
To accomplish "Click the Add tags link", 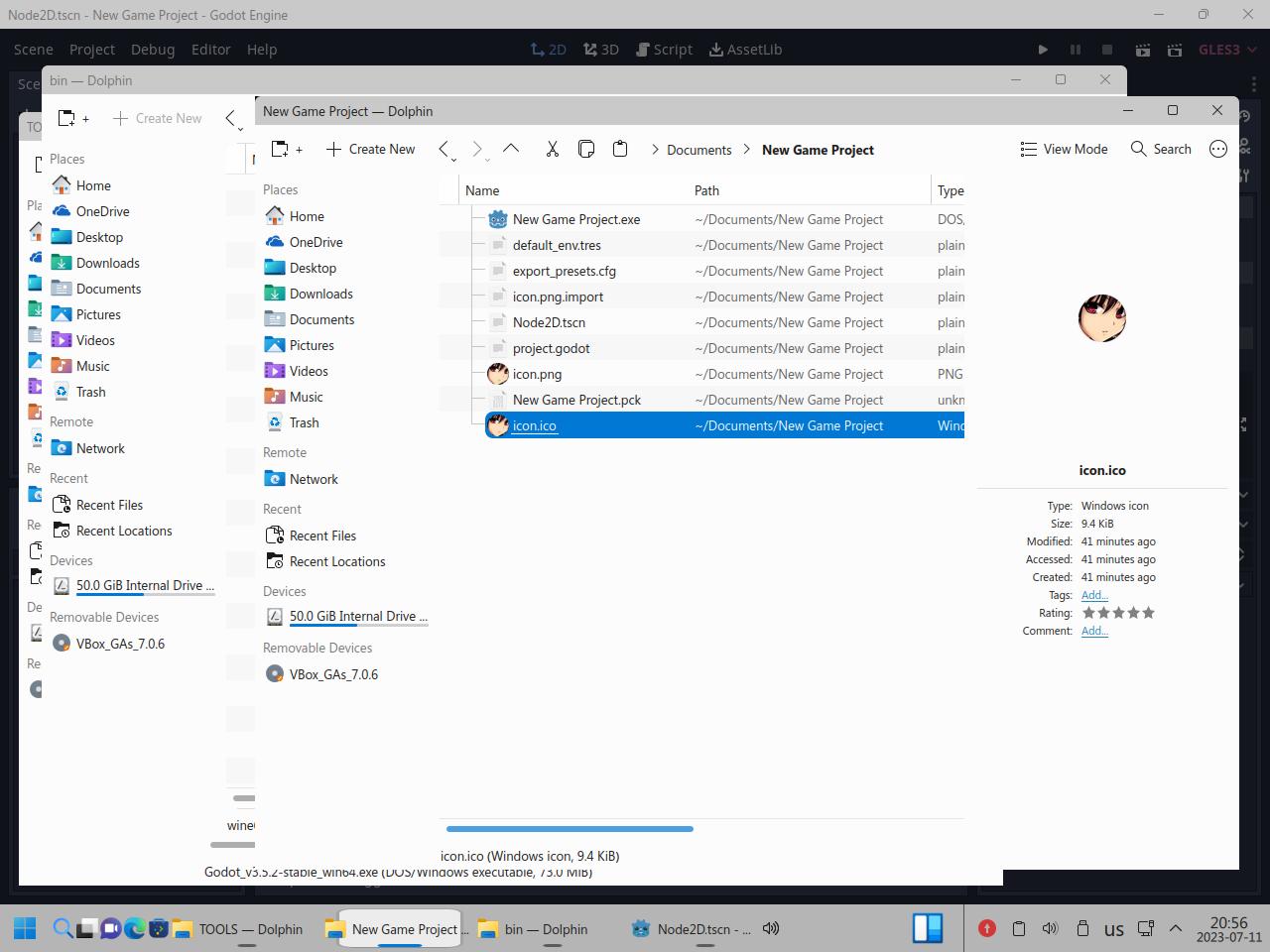I will click(1093, 595).
